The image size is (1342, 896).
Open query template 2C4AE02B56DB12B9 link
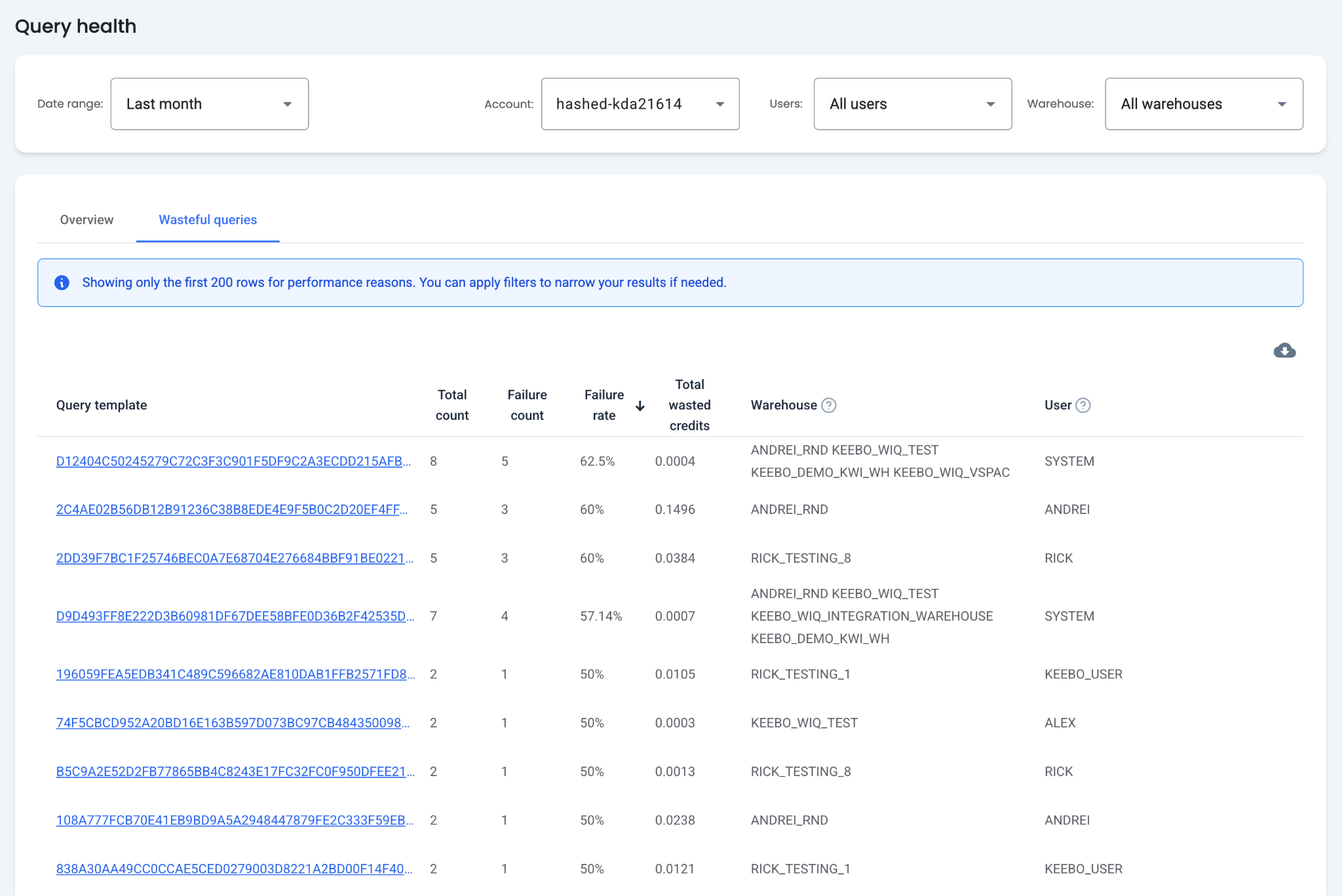(x=231, y=510)
